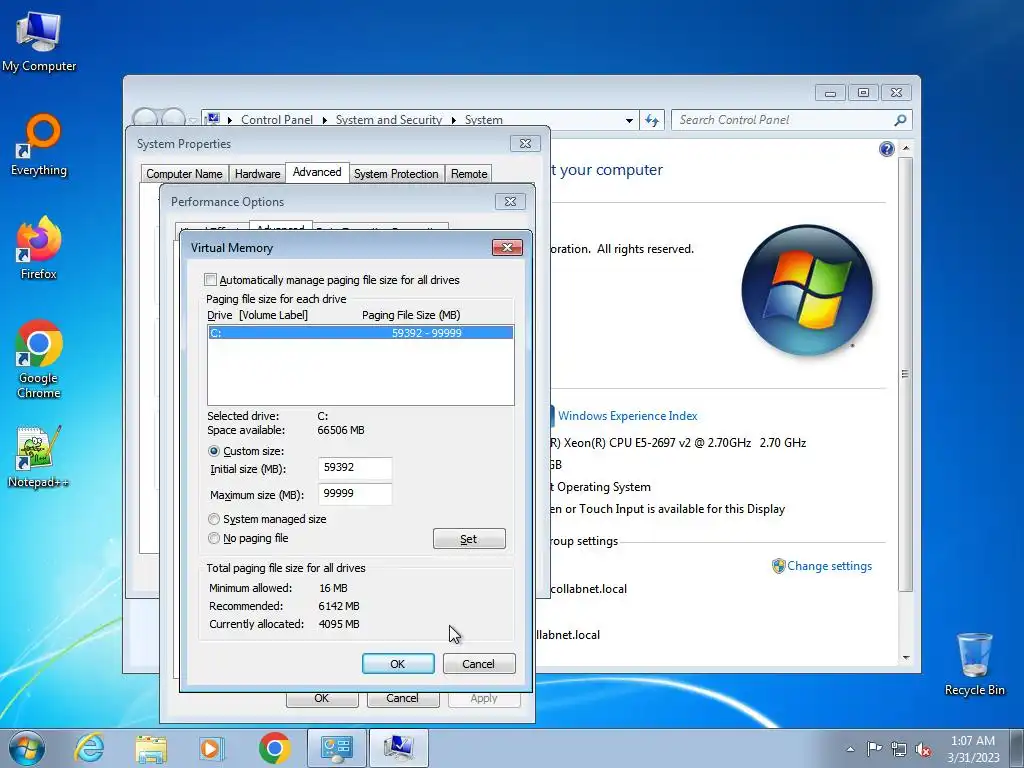The image size is (1024, 768).
Task: Switch to Remote tab
Action: point(469,174)
